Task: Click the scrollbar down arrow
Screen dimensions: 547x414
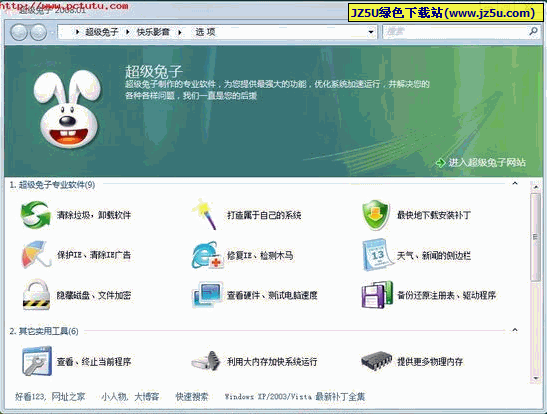Action: (535, 378)
